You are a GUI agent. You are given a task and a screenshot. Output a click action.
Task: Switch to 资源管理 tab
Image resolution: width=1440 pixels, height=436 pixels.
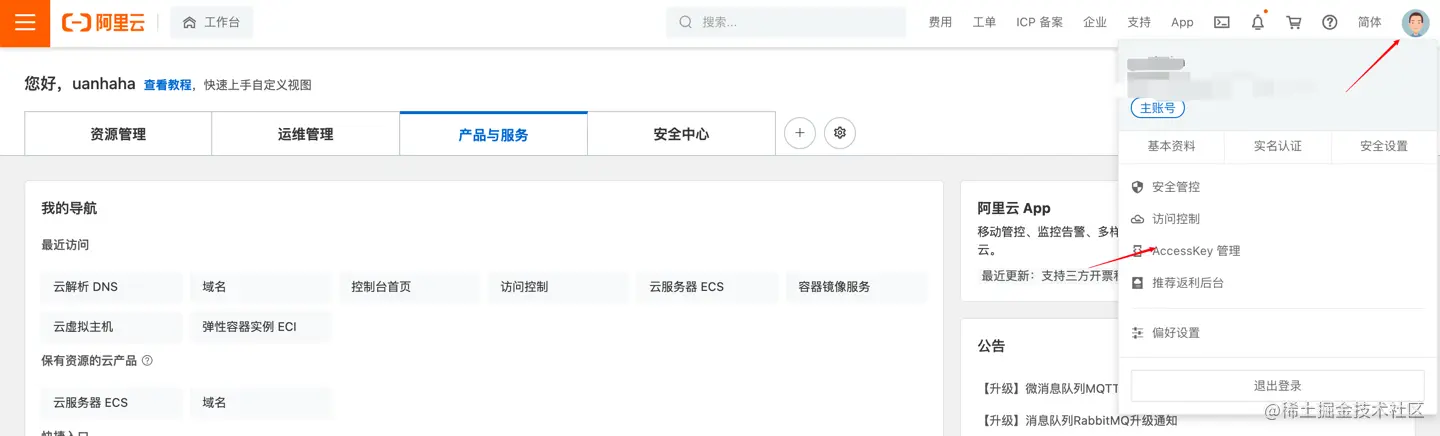click(x=118, y=134)
